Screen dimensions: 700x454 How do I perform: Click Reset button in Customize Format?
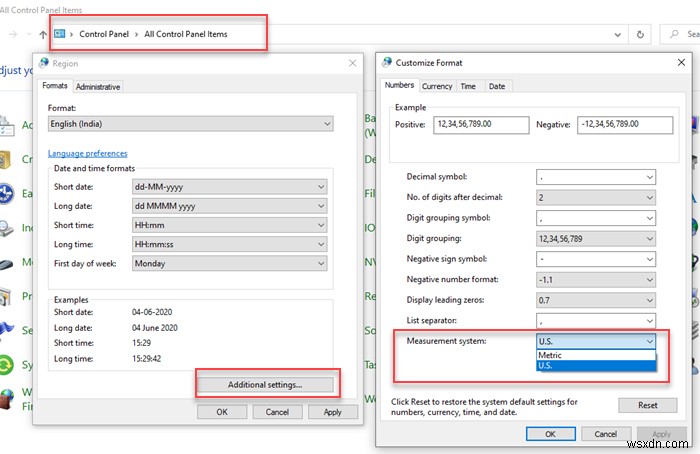(648, 405)
